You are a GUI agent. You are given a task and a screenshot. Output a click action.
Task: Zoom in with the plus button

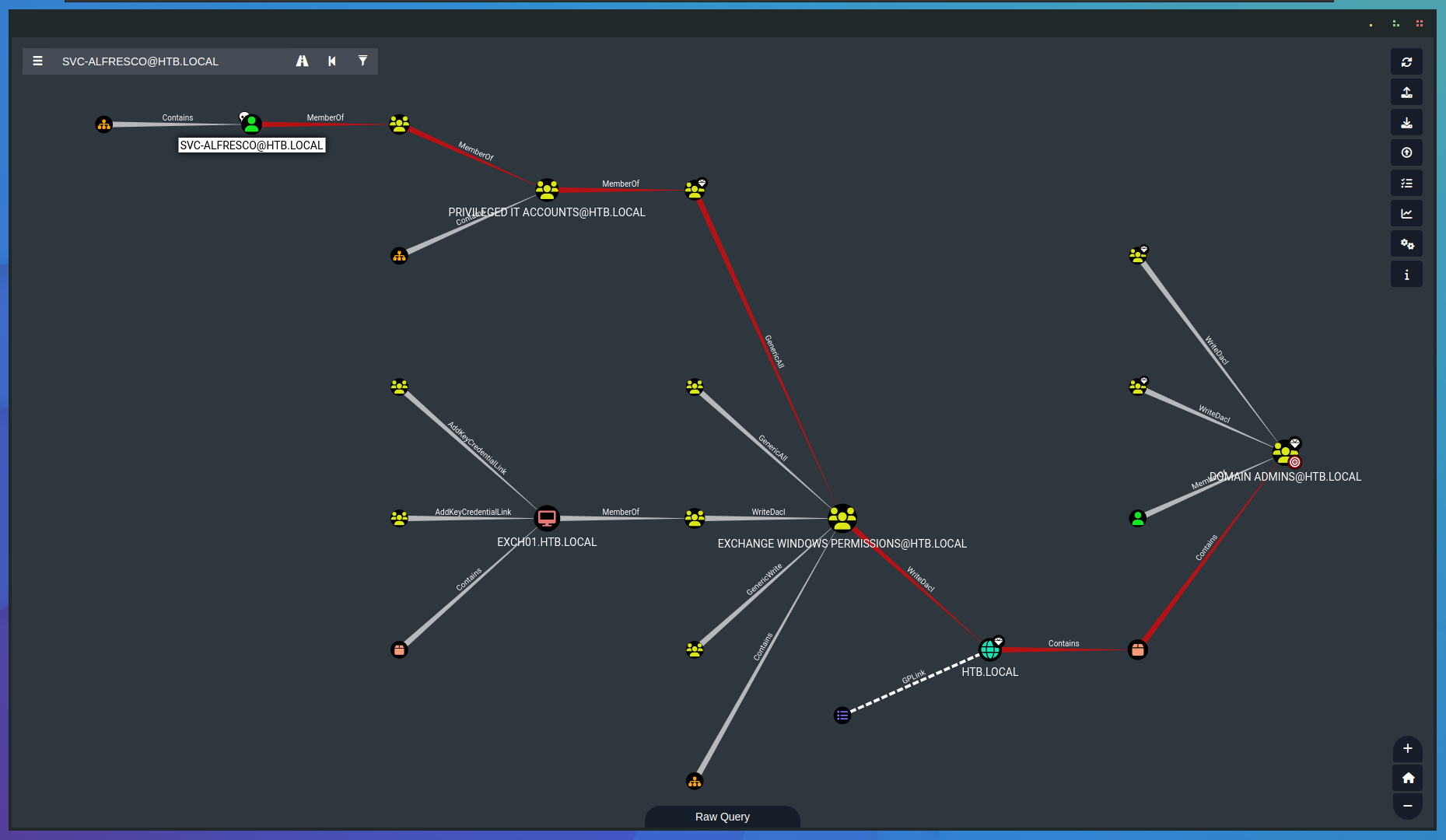tap(1407, 748)
